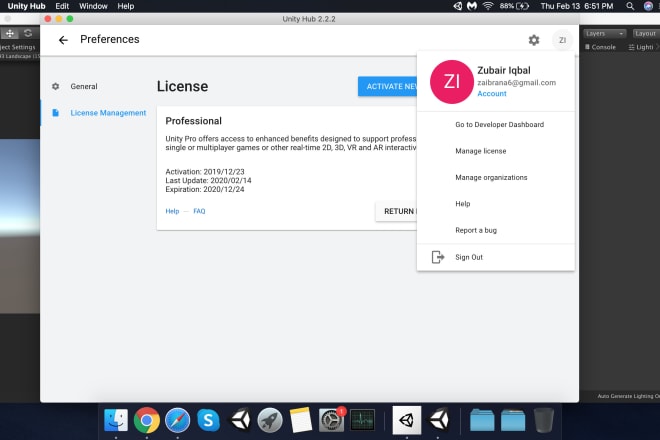Viewport: 660px width, 440px height.
Task: Open the Layout dropdown in Unity editor
Action: (646, 33)
